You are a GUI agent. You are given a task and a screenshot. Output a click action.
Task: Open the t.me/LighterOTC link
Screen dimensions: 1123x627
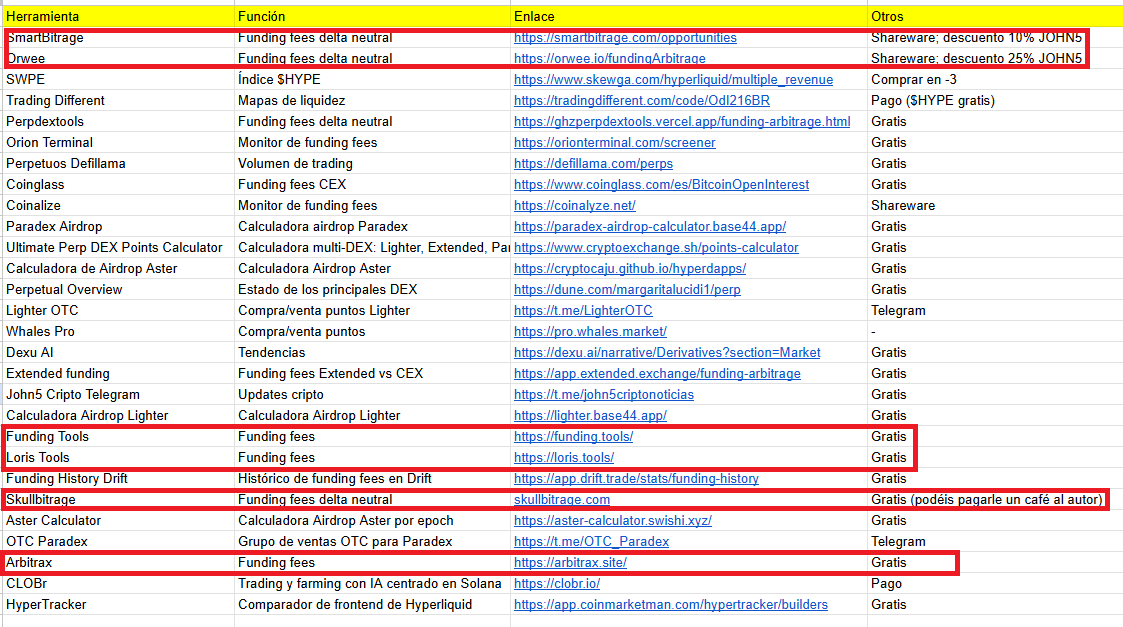point(583,310)
